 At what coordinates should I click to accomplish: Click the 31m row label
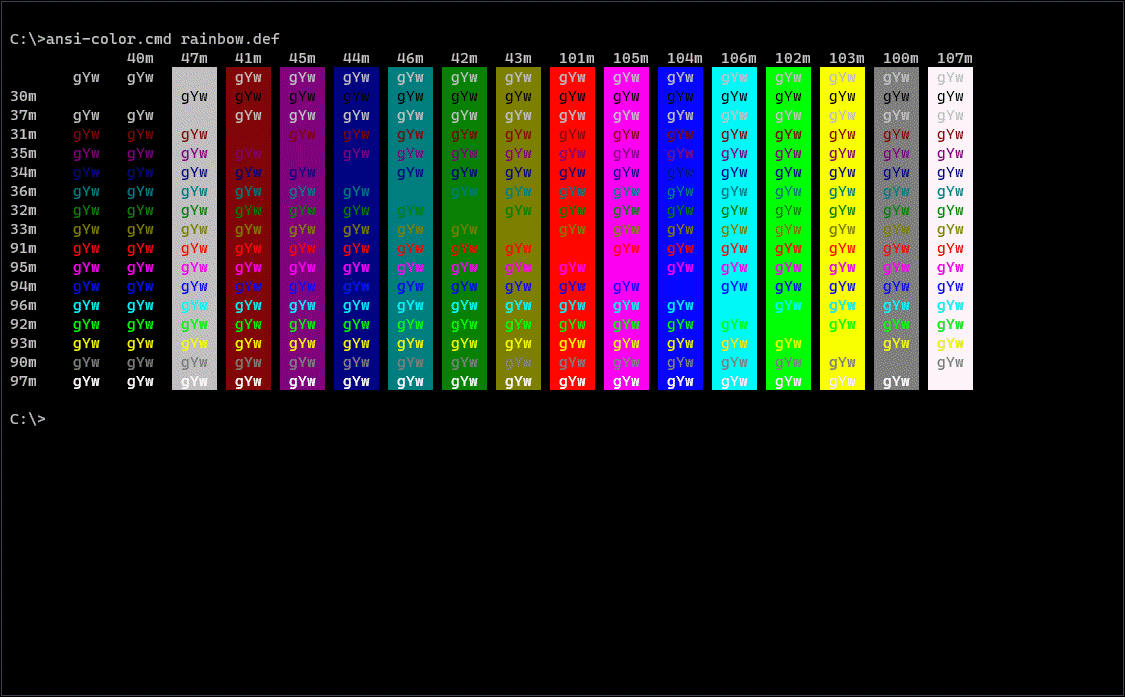click(x=24, y=134)
